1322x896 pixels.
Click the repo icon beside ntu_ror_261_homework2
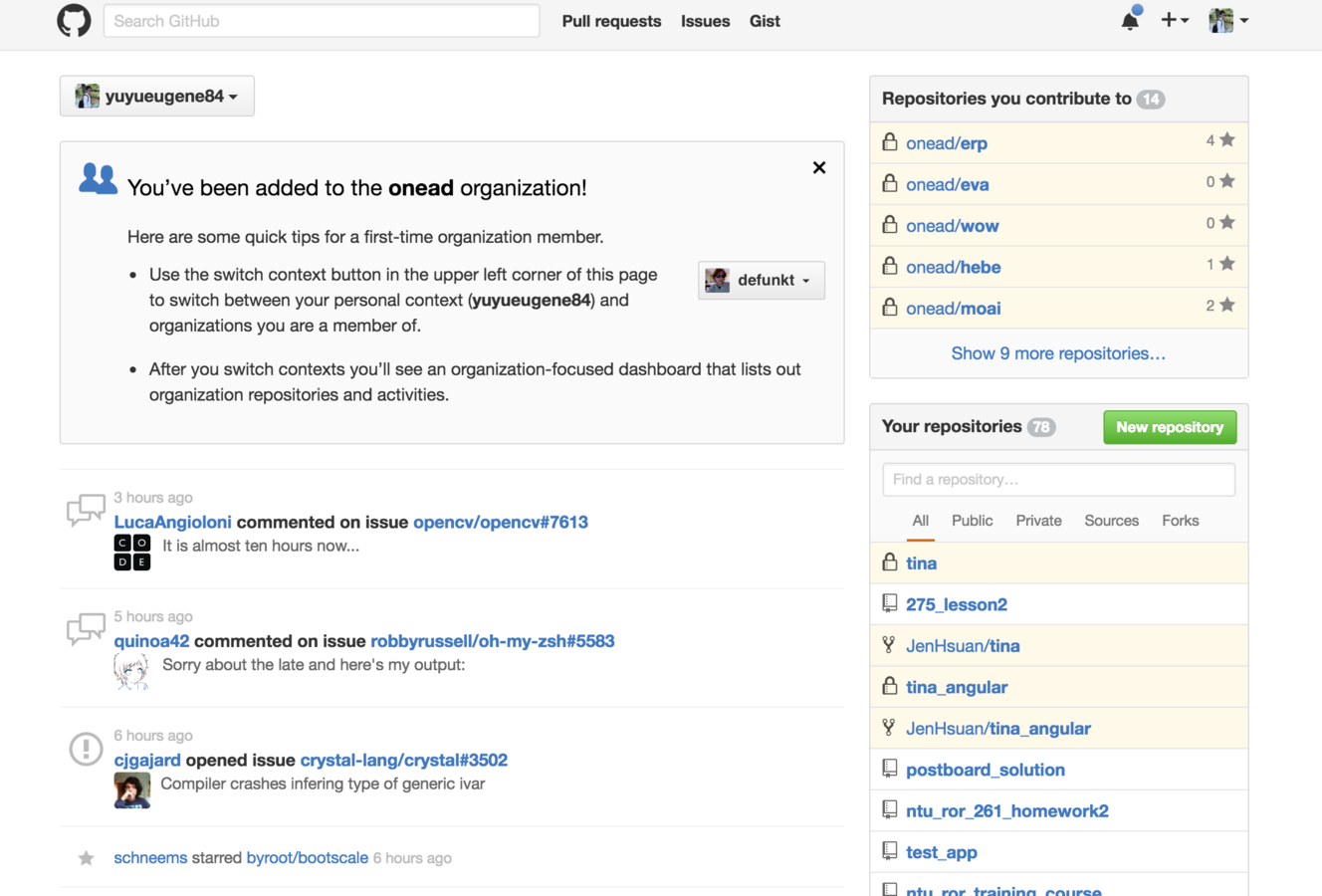[890, 809]
